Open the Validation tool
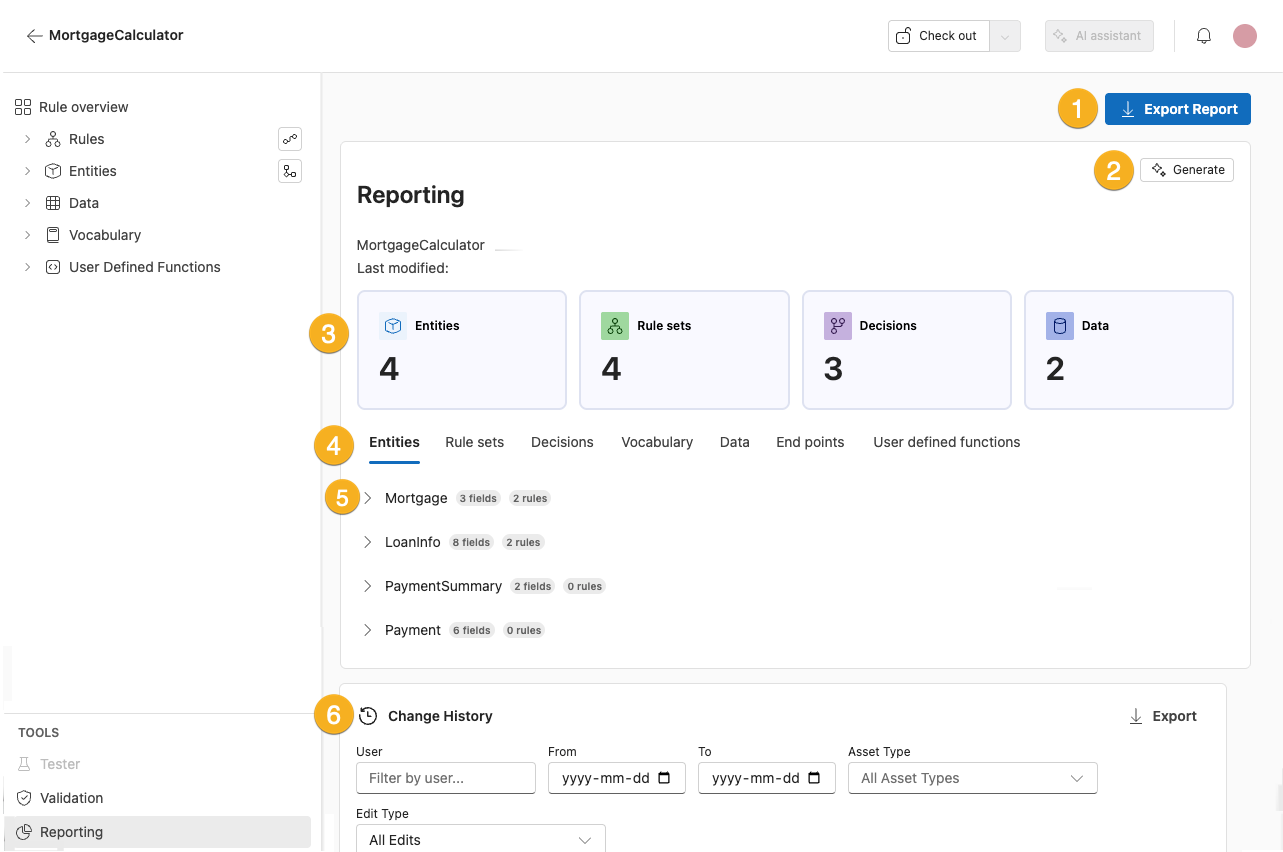 72,798
